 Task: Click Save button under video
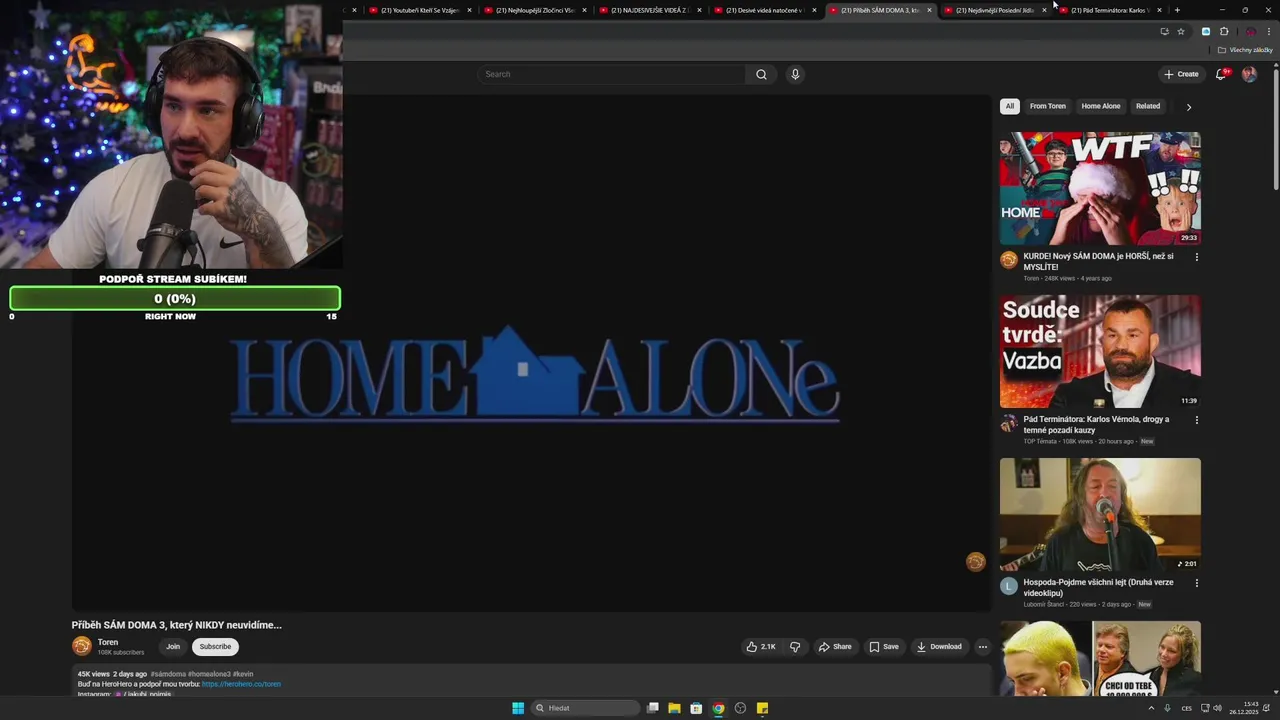(884, 647)
